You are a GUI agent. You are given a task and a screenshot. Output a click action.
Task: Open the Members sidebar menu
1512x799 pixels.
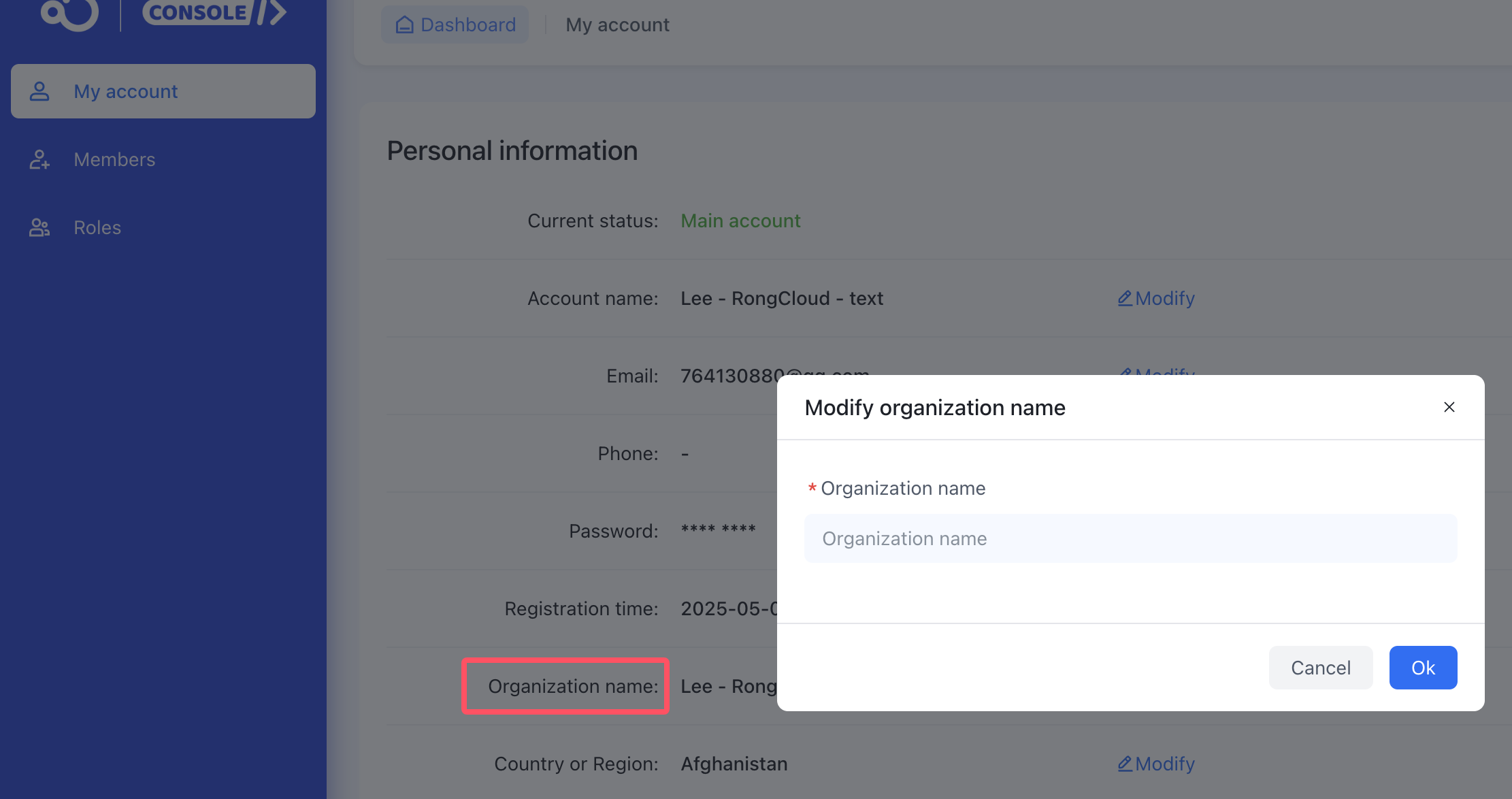[114, 159]
